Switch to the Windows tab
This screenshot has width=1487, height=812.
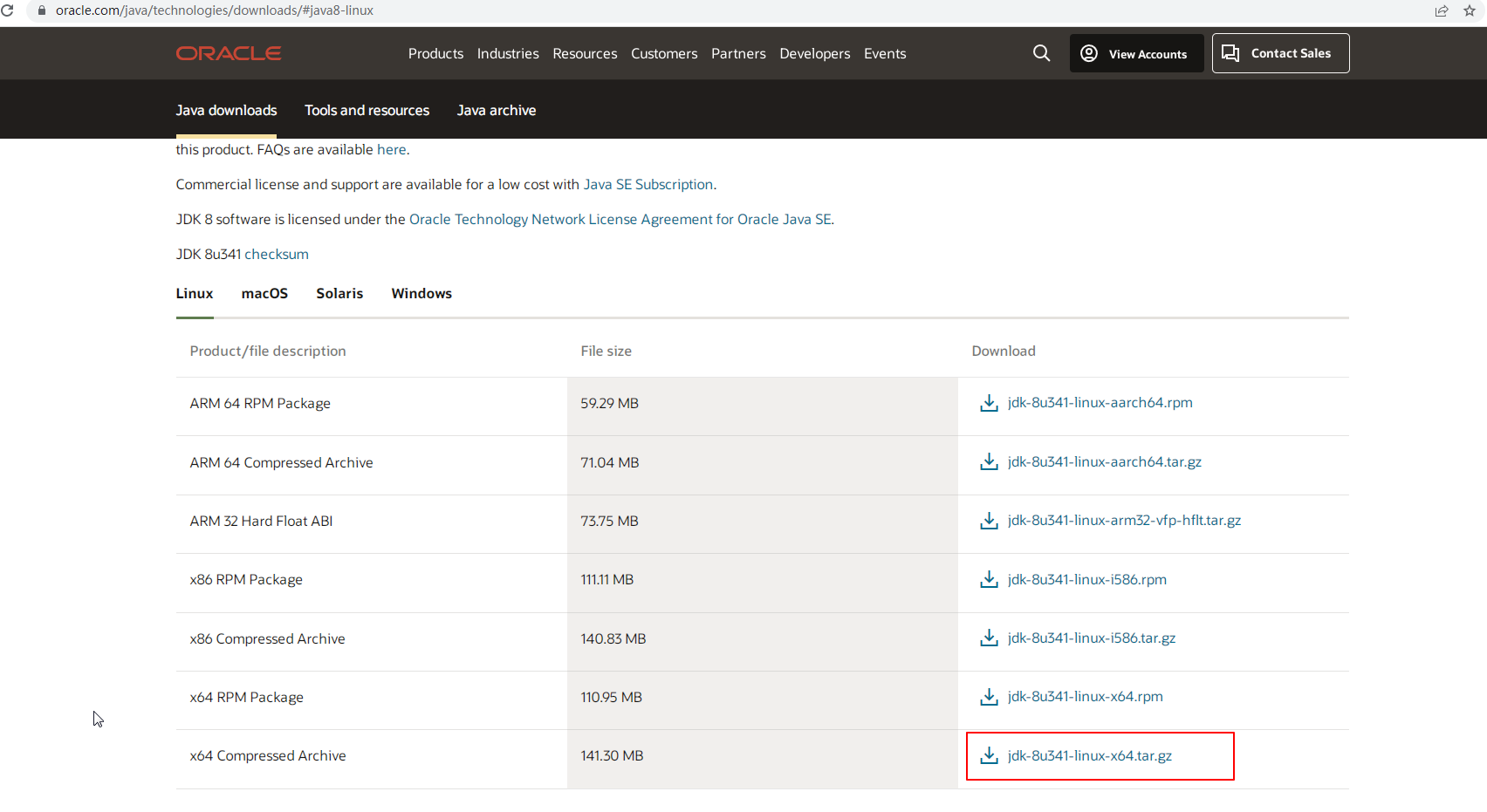pos(421,294)
